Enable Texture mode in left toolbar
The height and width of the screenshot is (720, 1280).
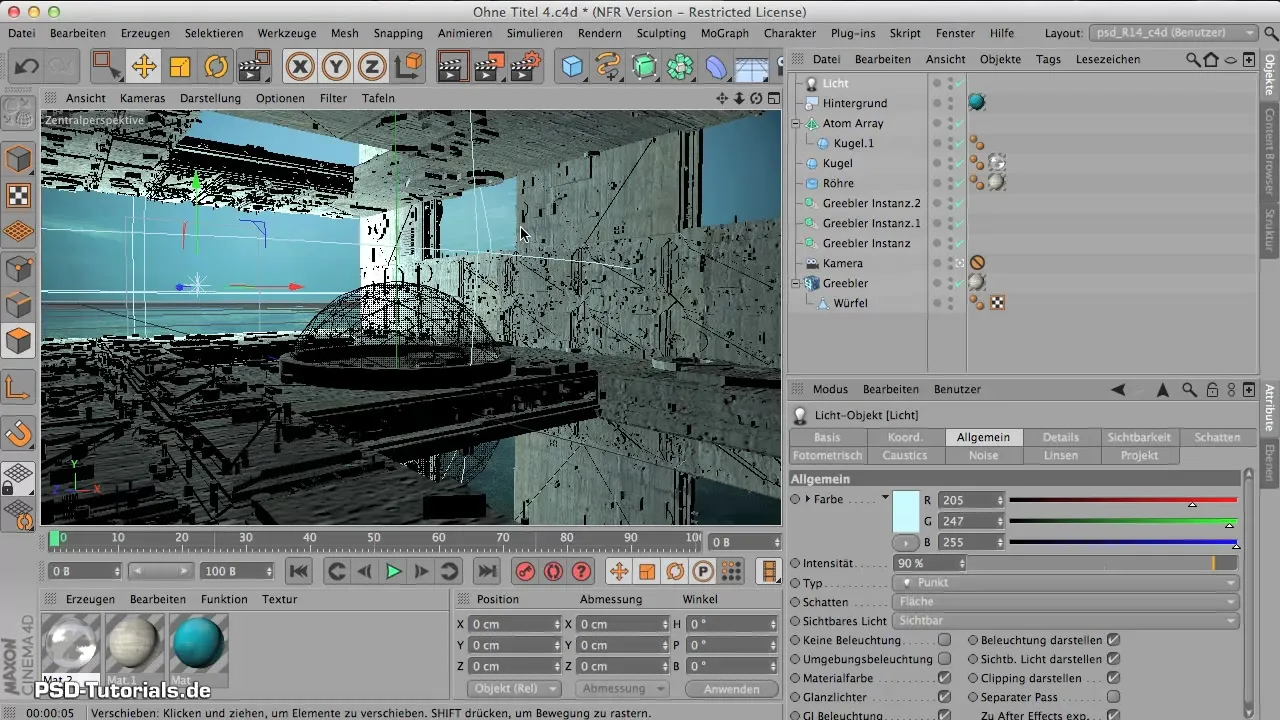coord(19,195)
